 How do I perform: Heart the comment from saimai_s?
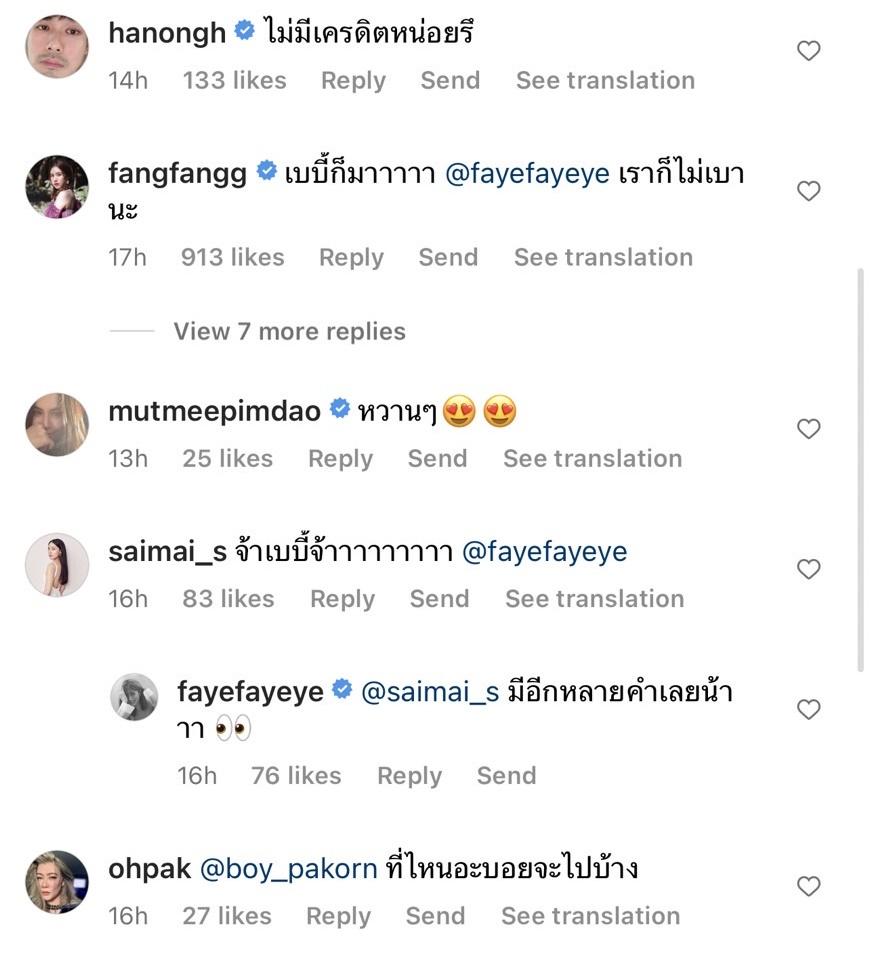(808, 569)
